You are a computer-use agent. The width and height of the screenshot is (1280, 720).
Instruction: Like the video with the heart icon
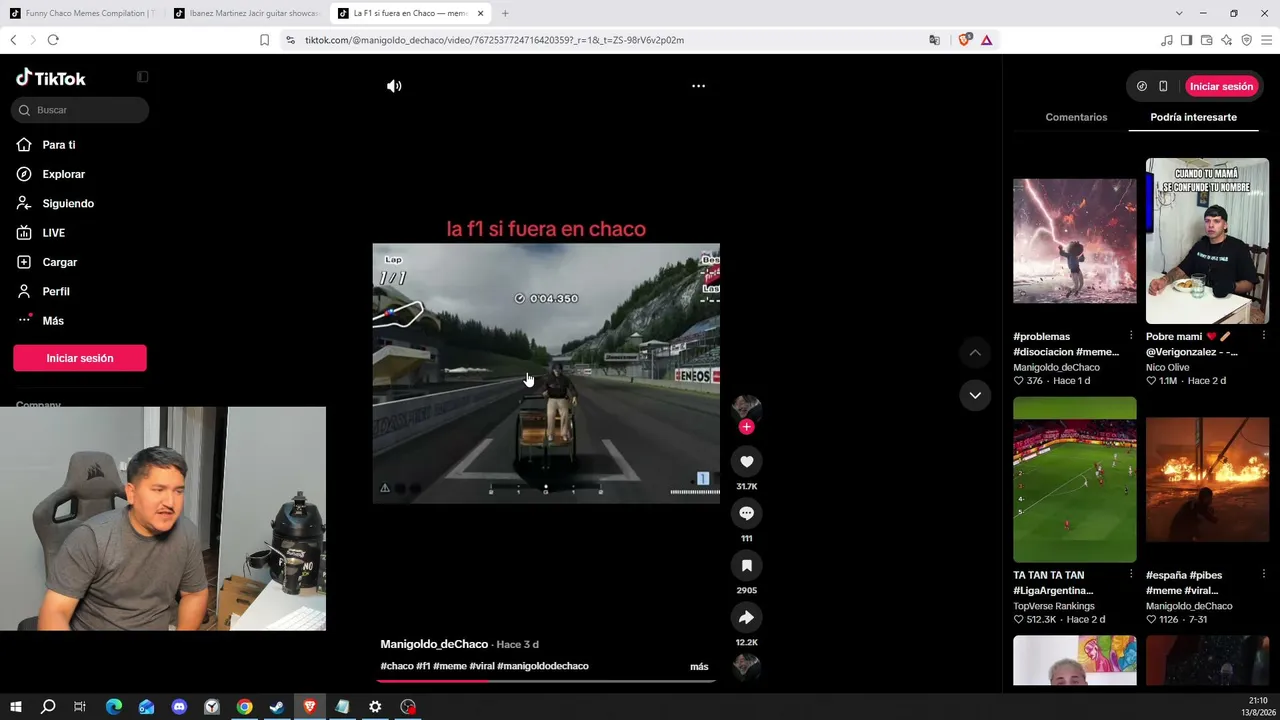pyautogui.click(x=746, y=461)
